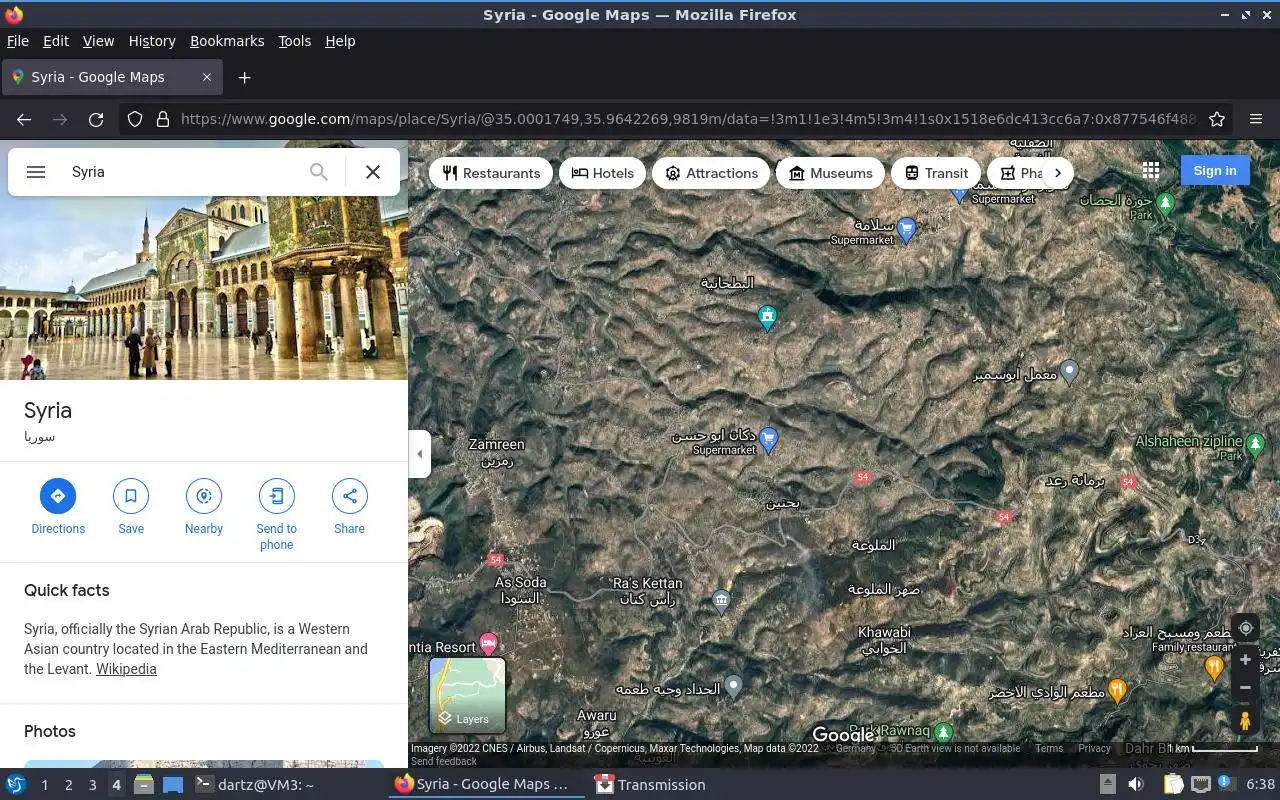The width and height of the screenshot is (1280, 800).
Task: Open the Tools menu
Action: (294, 41)
